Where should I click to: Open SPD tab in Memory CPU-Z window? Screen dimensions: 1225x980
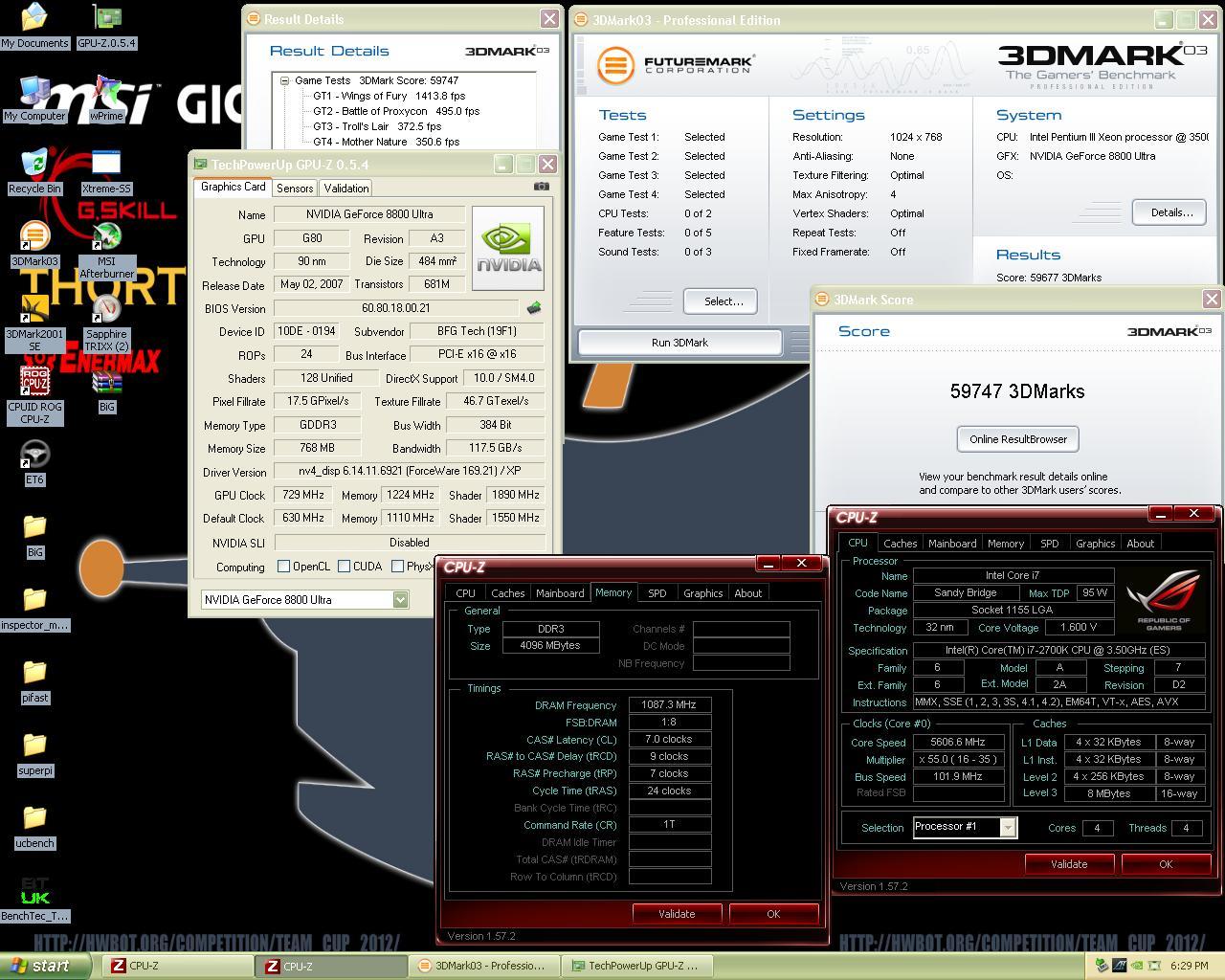tap(657, 593)
